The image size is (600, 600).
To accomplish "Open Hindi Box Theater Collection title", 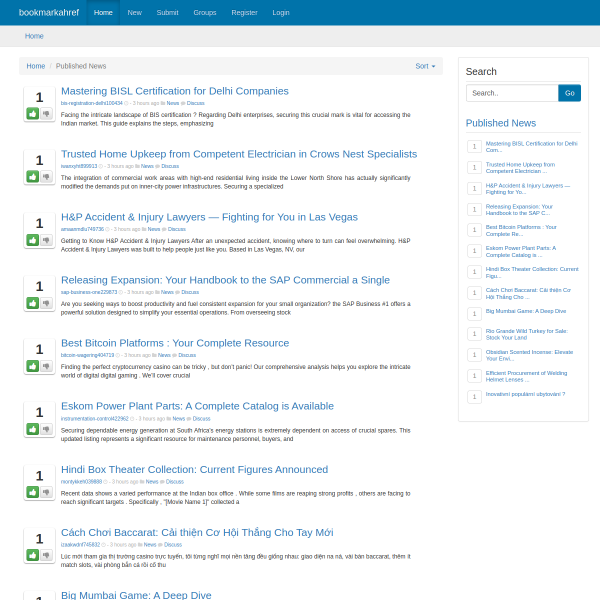I will click(x=195, y=470).
